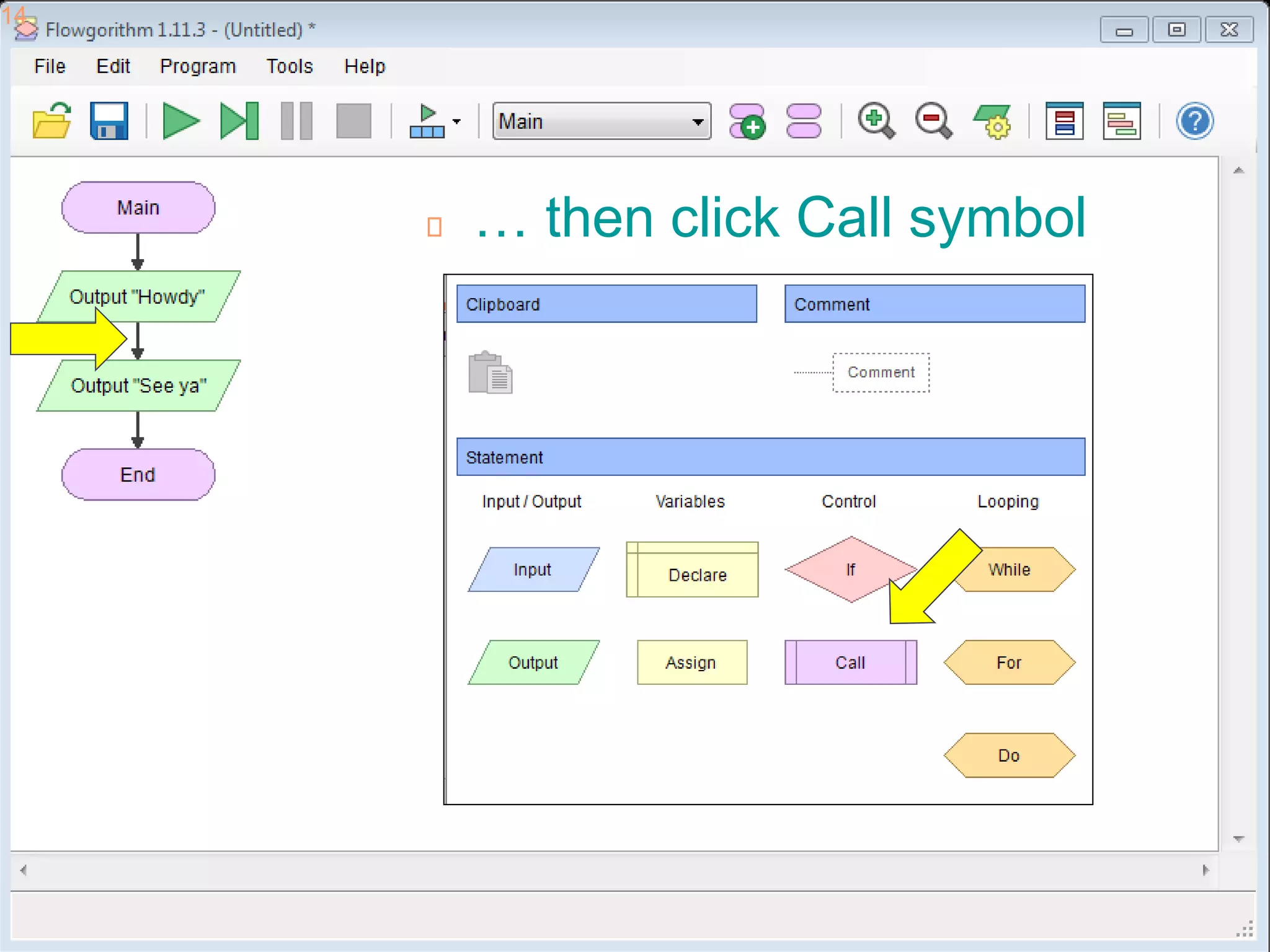Choose the While loop shape
1270x952 pixels.
point(1017,570)
